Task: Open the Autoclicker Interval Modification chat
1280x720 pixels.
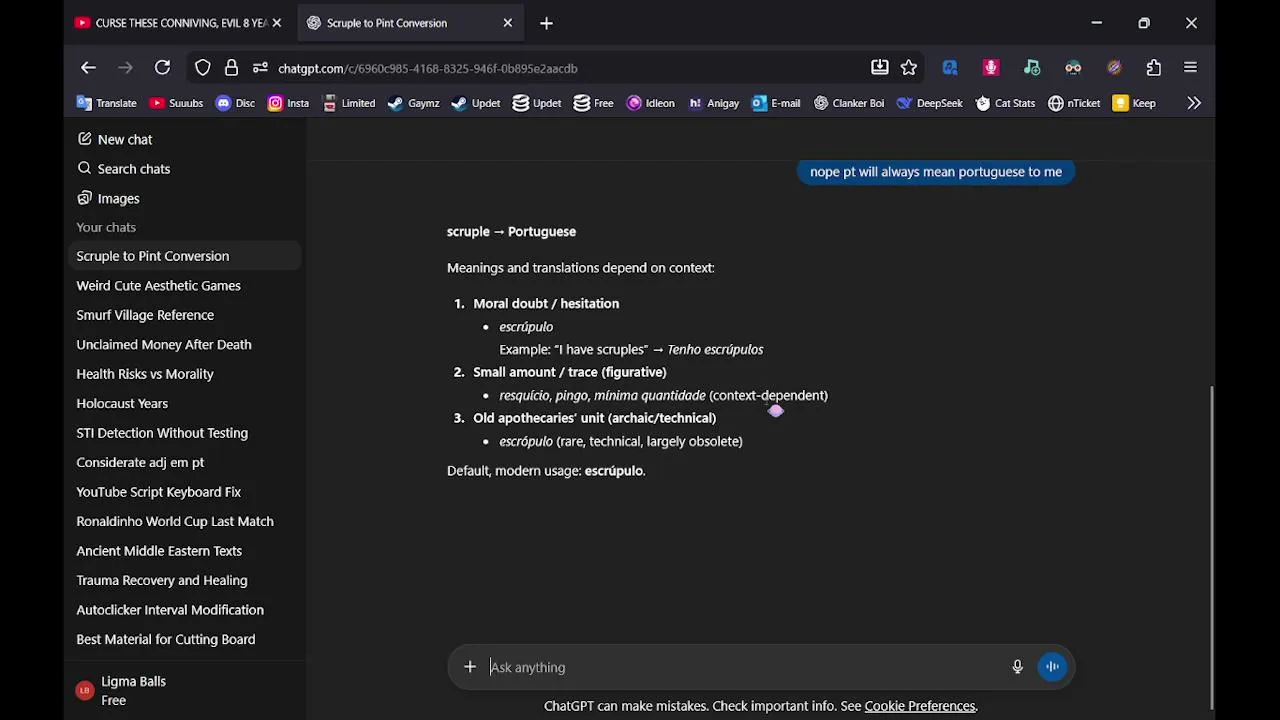Action: (185, 610)
